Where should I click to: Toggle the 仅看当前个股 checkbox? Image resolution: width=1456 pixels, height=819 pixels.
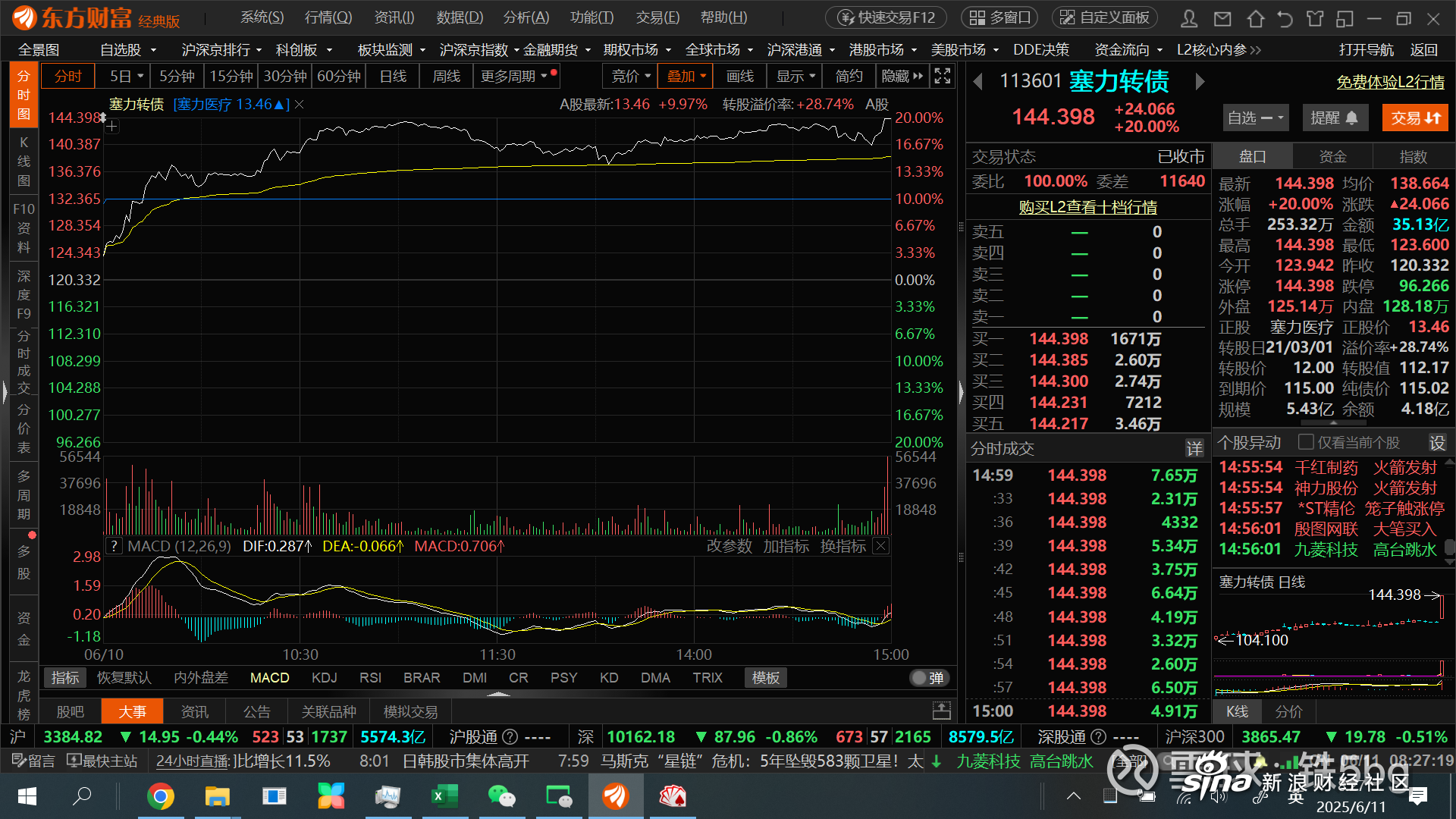pos(1306,442)
